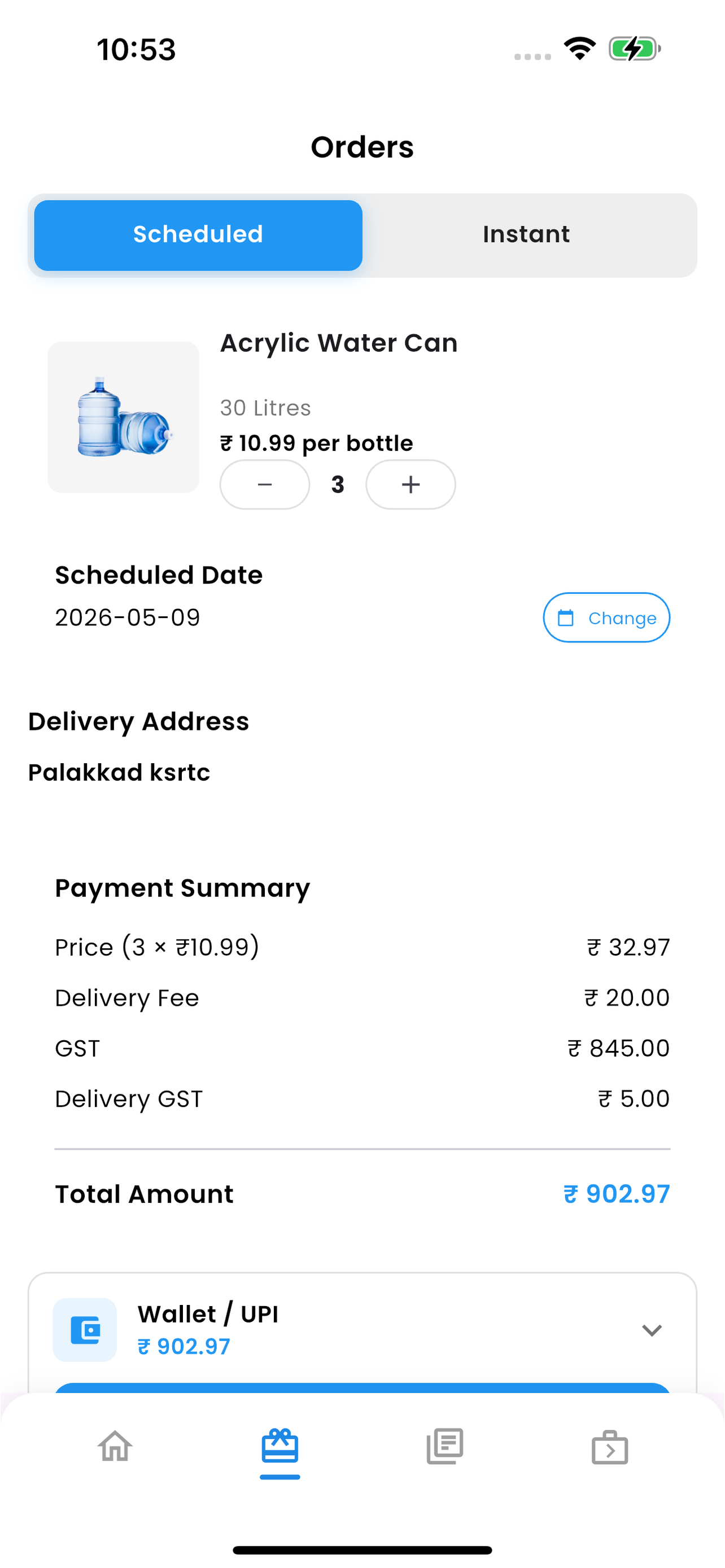The width and height of the screenshot is (725, 1568).
Task: Switch to the Instant order mode
Action: tap(527, 235)
